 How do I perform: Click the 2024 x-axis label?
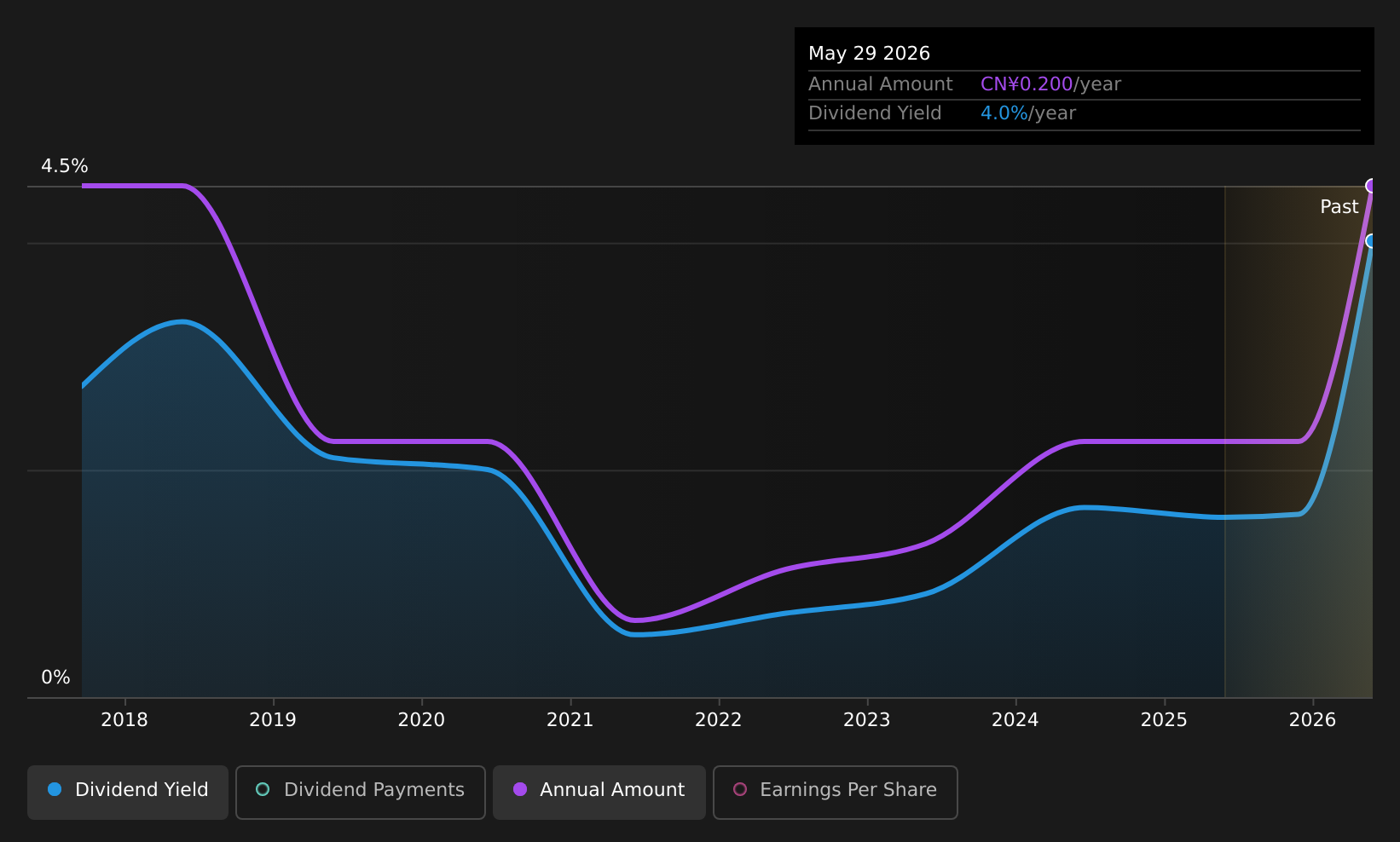[x=1015, y=720]
